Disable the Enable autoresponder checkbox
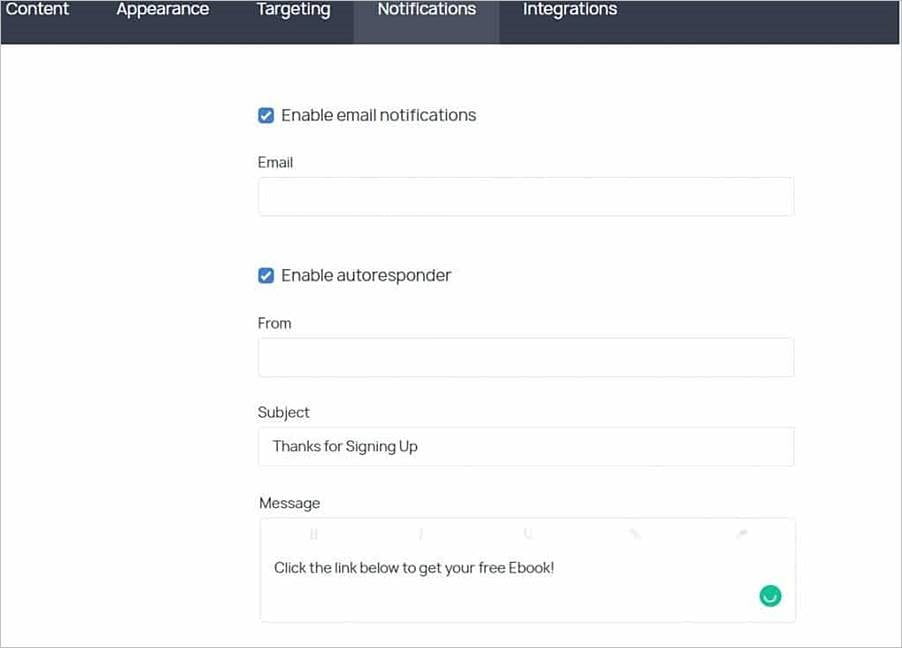Viewport: 902px width, 648px height. (x=266, y=275)
